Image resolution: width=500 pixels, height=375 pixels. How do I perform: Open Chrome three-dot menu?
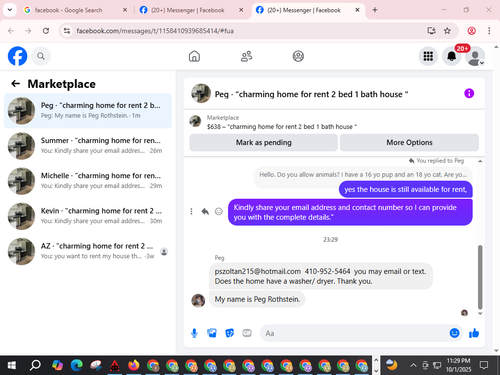point(489,31)
